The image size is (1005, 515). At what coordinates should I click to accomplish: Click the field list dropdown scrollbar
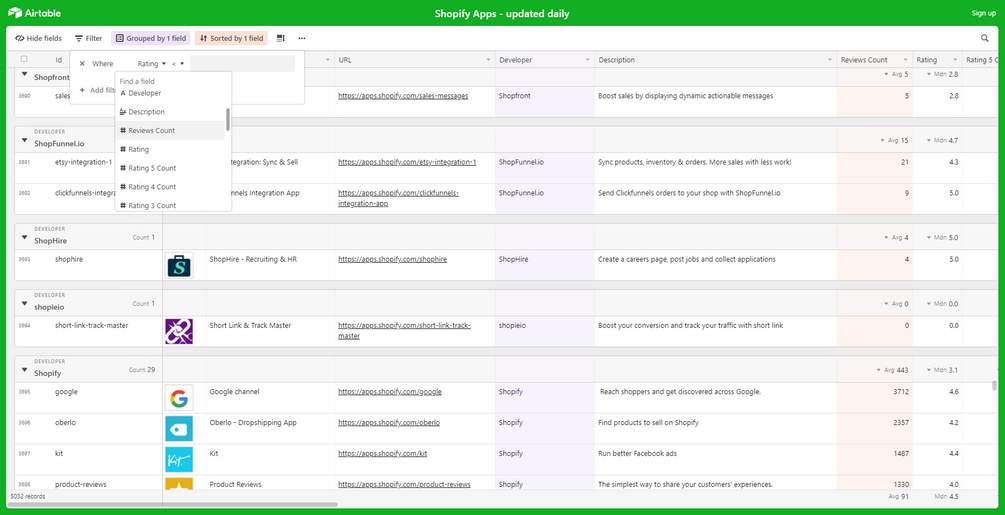228,119
